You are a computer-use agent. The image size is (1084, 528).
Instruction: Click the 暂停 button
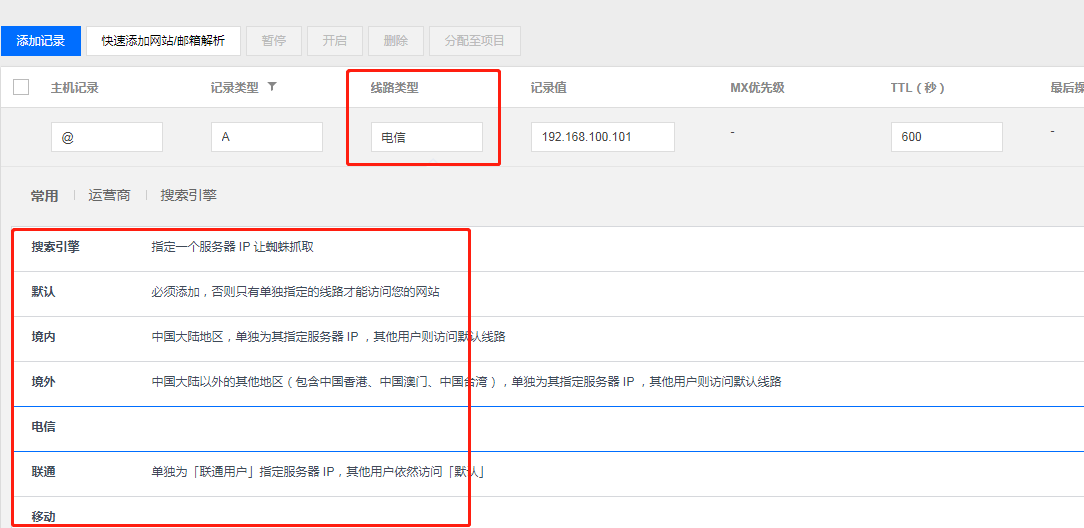pos(273,41)
